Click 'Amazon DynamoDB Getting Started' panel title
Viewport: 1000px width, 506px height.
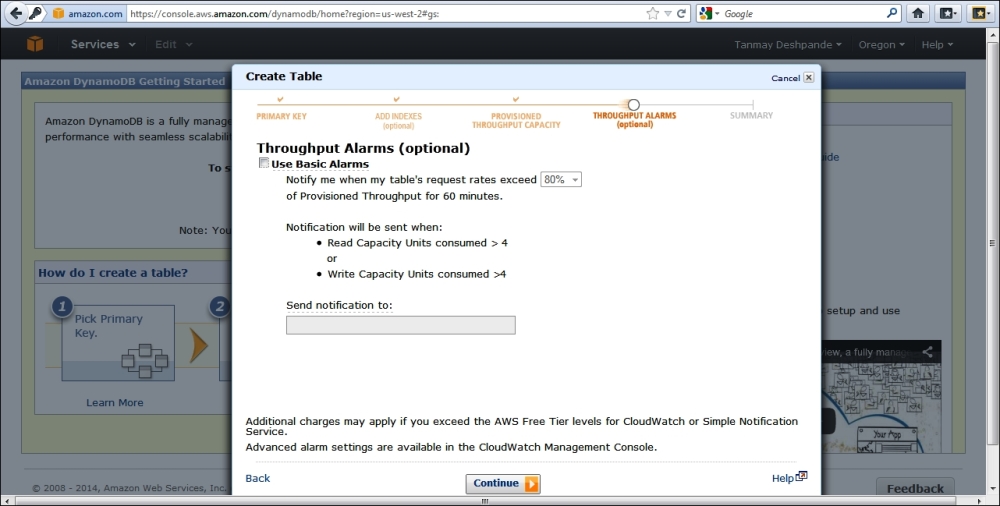tap(124, 82)
